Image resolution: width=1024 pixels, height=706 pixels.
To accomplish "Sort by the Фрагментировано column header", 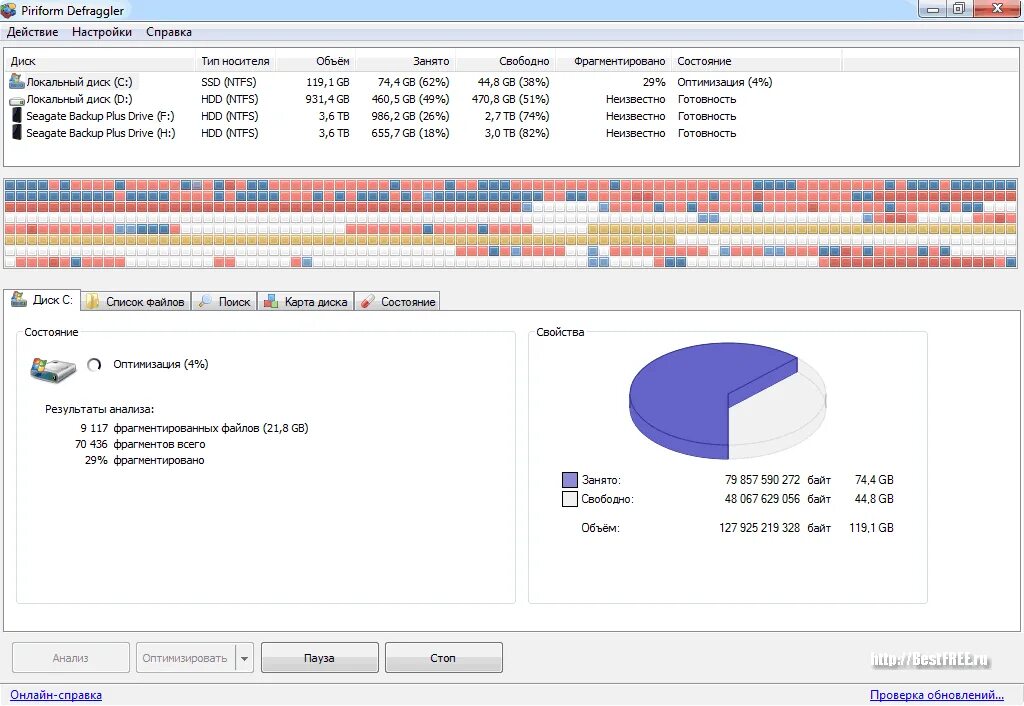I will coord(614,61).
